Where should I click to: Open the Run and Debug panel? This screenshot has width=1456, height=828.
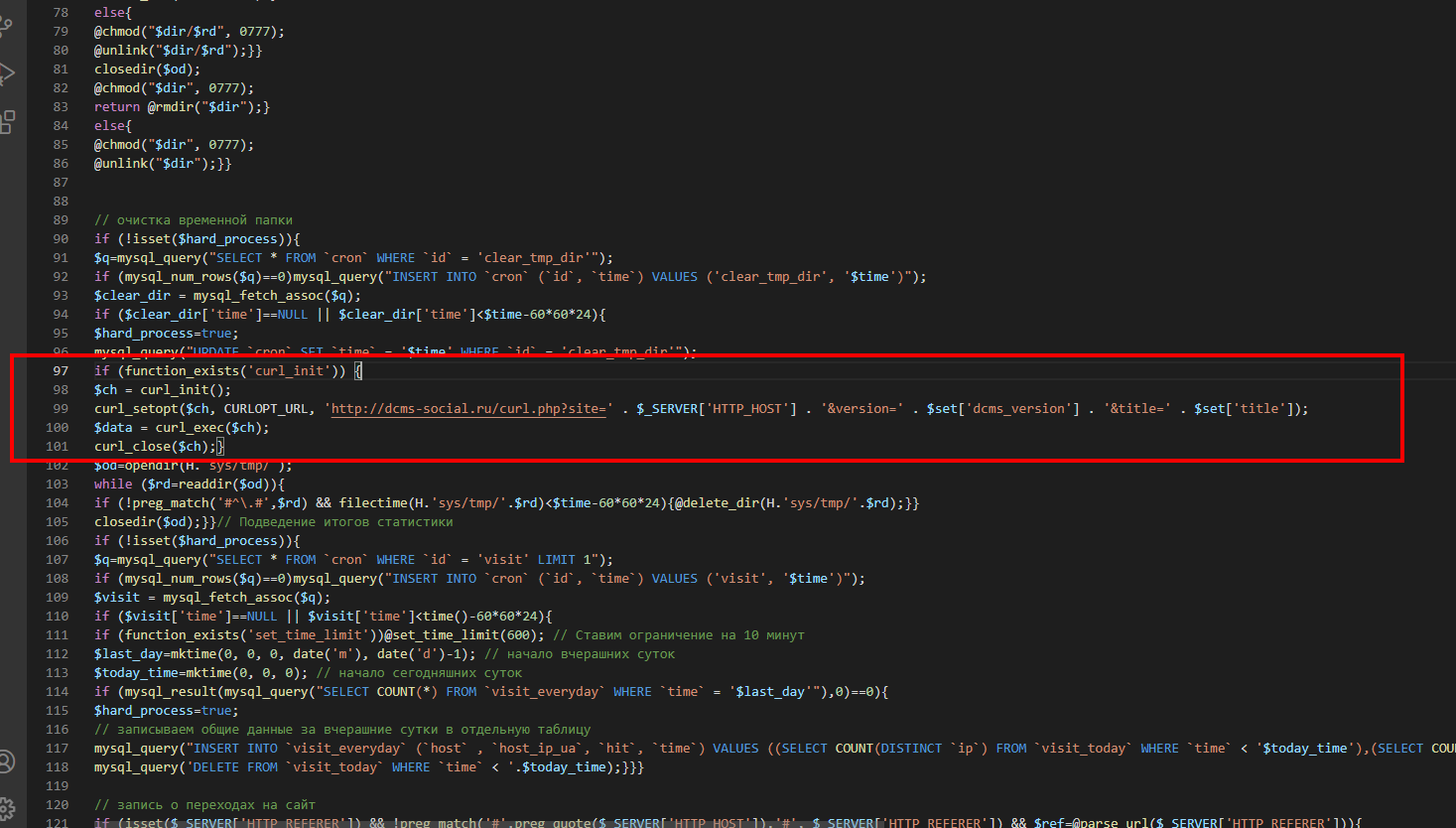[x=7, y=73]
